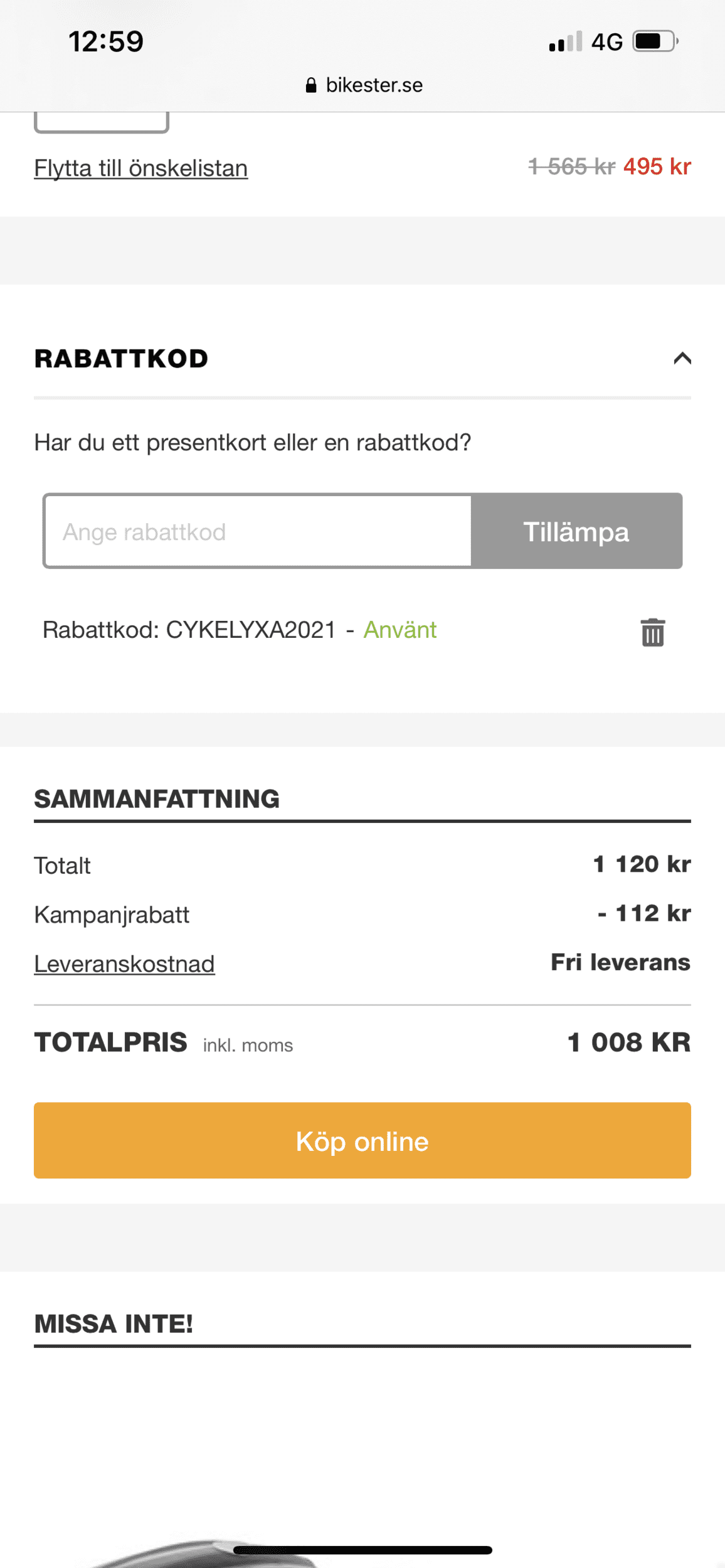The width and height of the screenshot is (725, 1568).
Task: Tap the RABATTKOD section heading
Action: click(121, 359)
